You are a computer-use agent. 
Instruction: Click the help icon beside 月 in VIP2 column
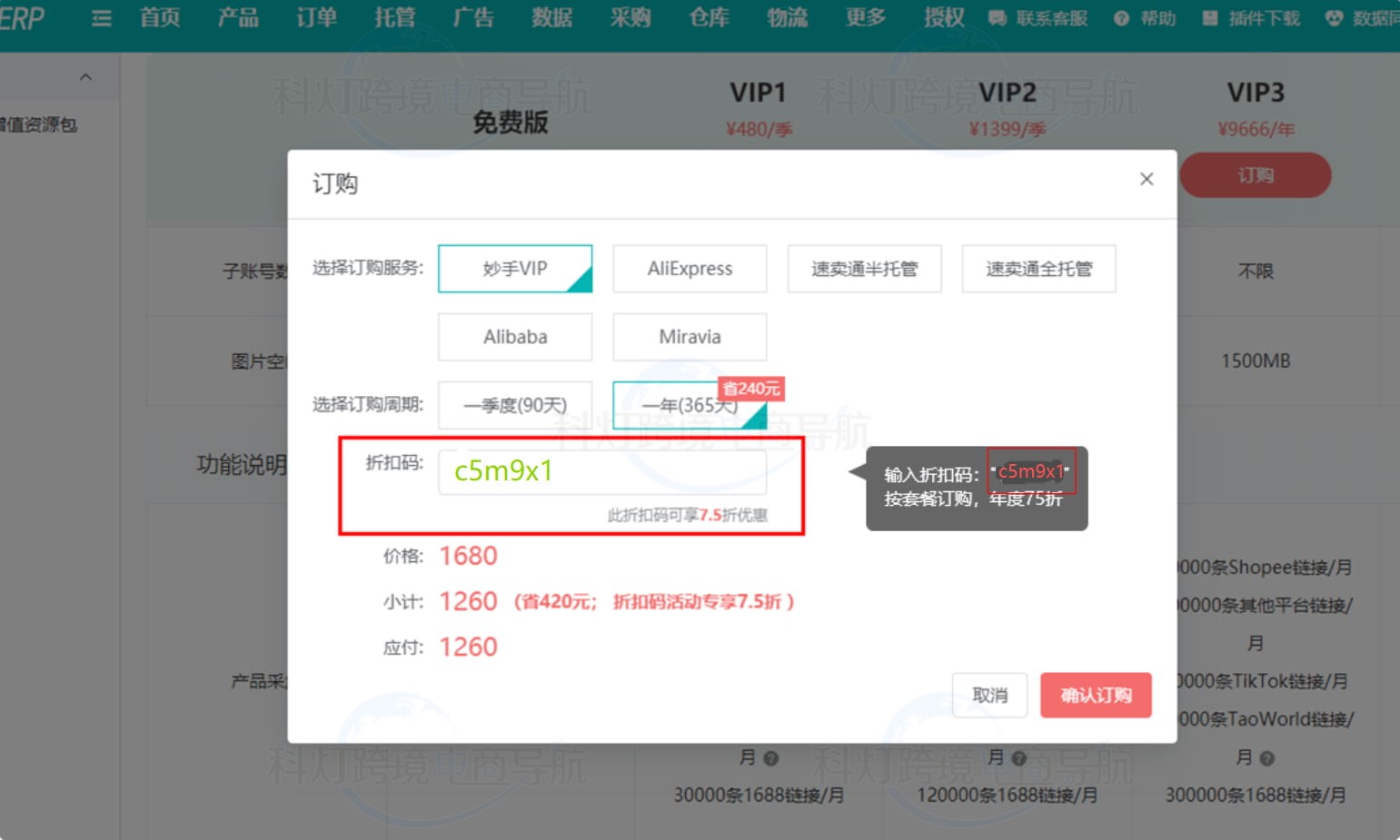(1021, 757)
